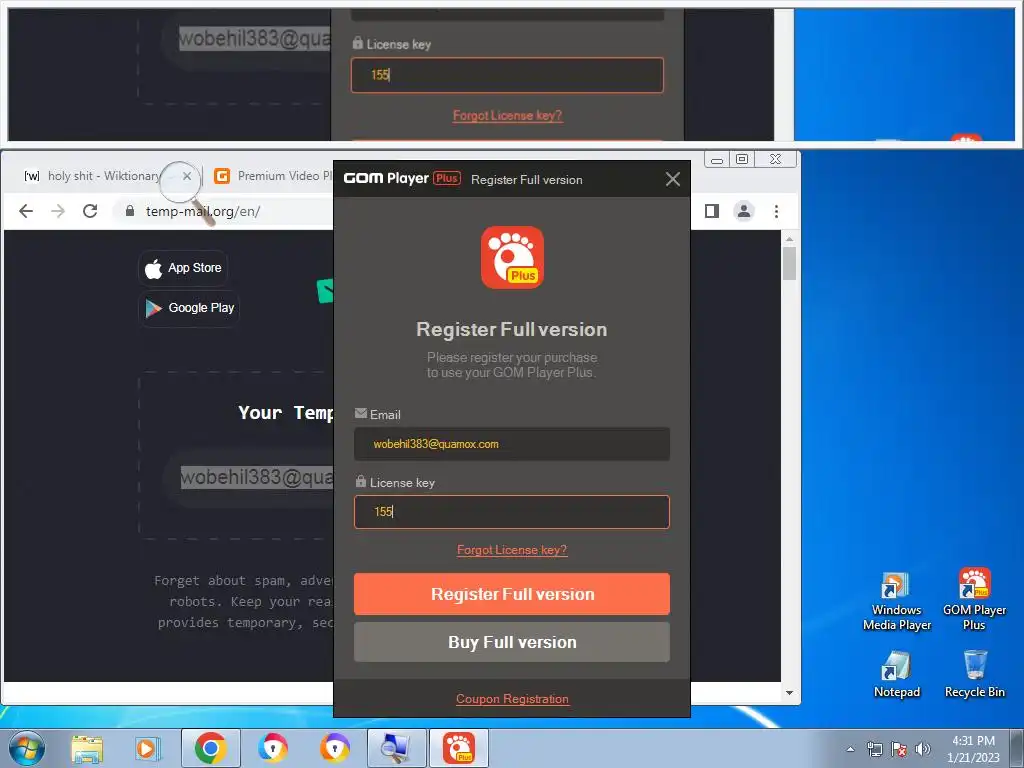1024x768 pixels.
Task: Click the first shield browser icon on the taskbar
Action: 272,748
